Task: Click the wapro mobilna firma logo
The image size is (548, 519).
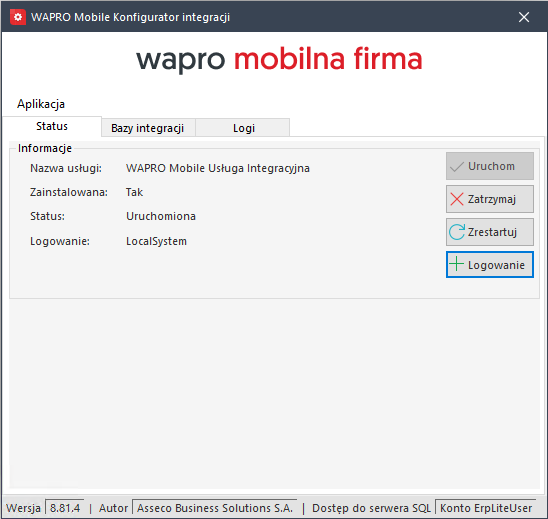Action: pos(279,59)
